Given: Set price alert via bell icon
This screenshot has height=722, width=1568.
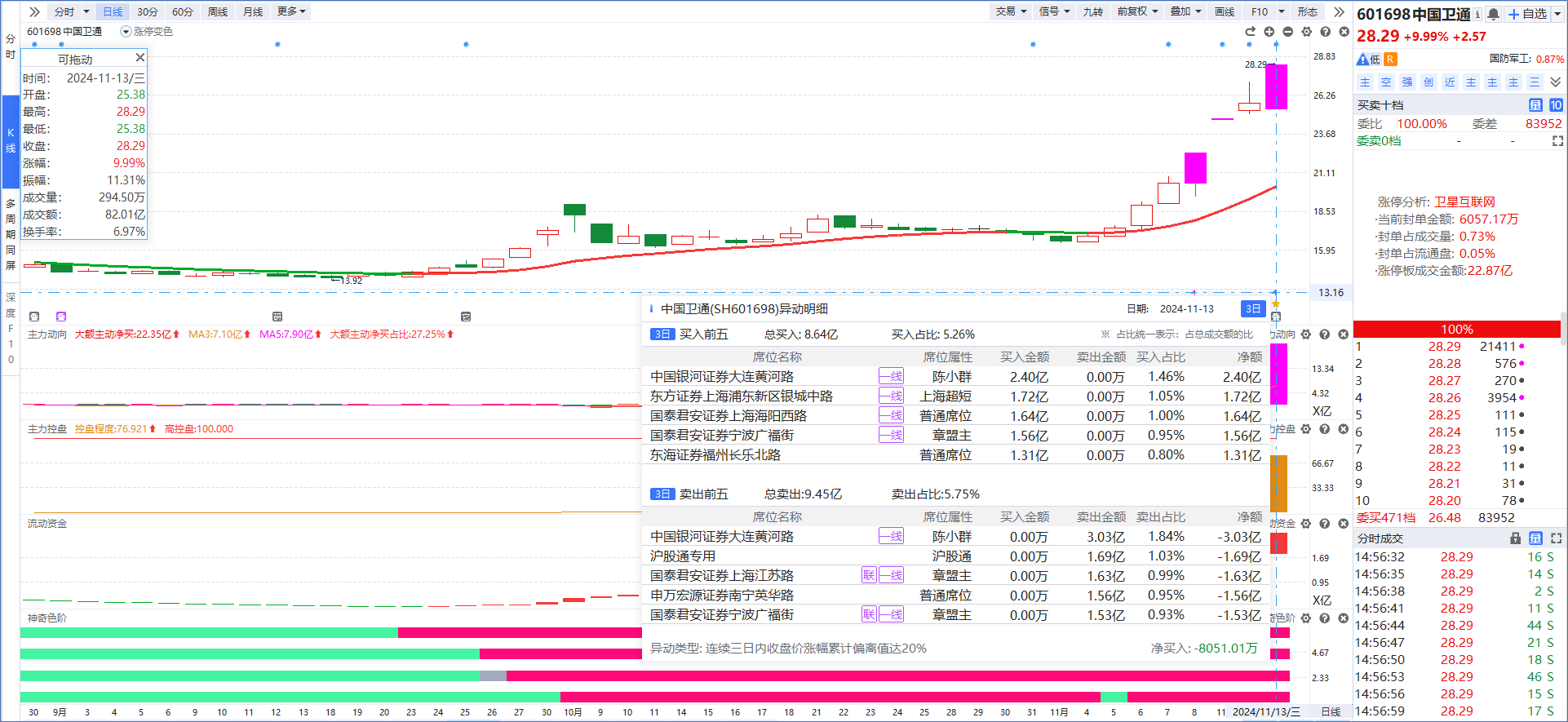Looking at the screenshot, I should pos(1494,14).
